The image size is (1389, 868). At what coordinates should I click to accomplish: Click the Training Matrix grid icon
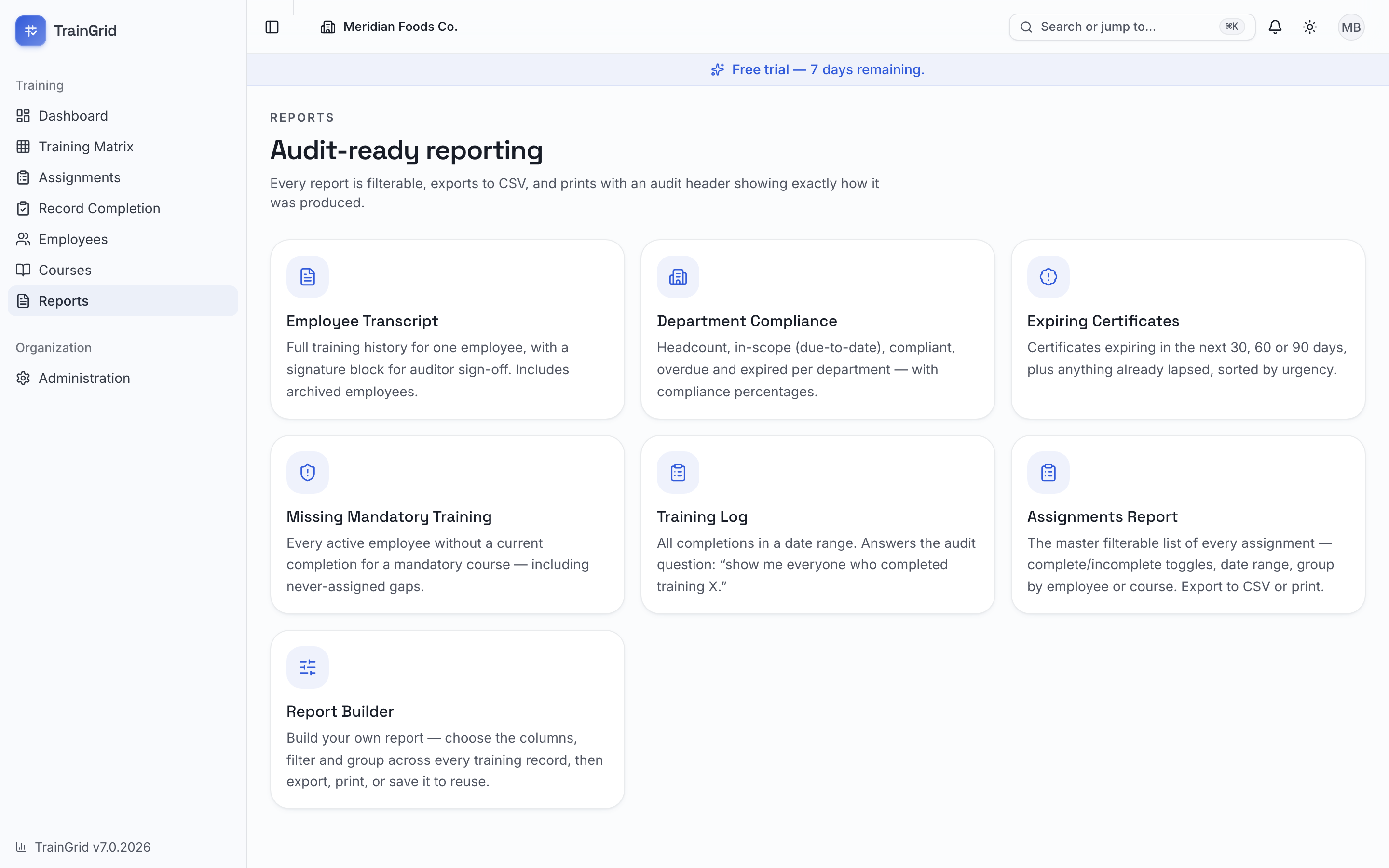click(23, 147)
